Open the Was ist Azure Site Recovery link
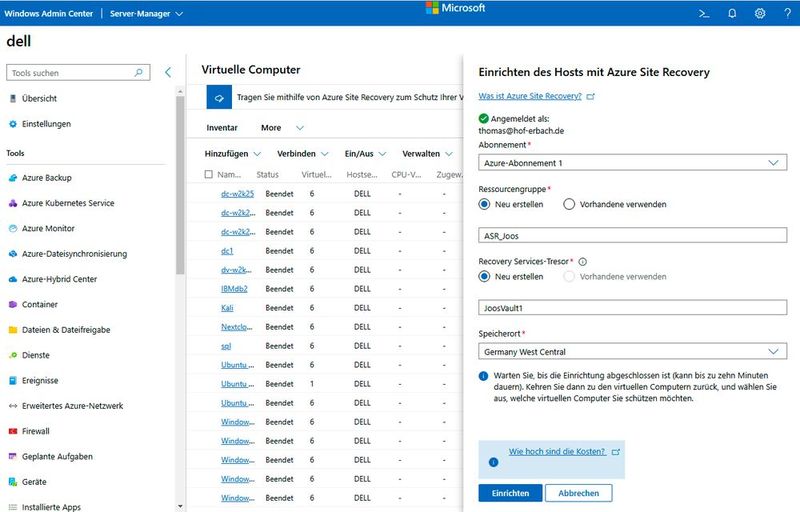The height and width of the screenshot is (512, 800). (530, 96)
